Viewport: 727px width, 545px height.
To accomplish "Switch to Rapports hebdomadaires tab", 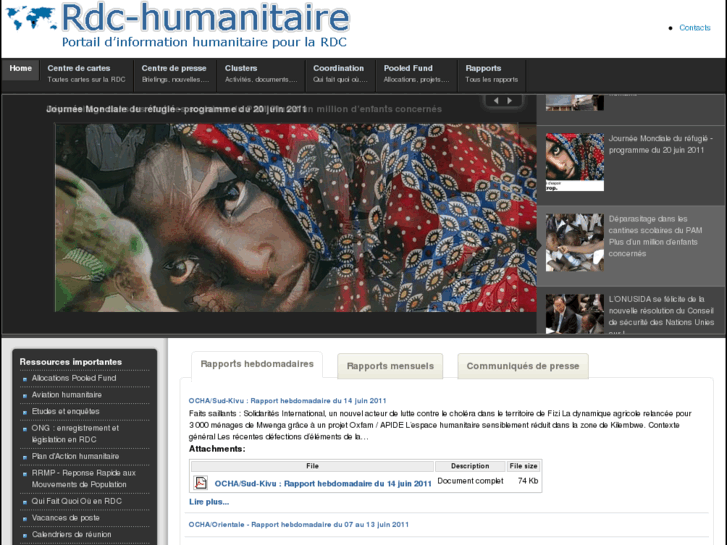I will click(257, 364).
